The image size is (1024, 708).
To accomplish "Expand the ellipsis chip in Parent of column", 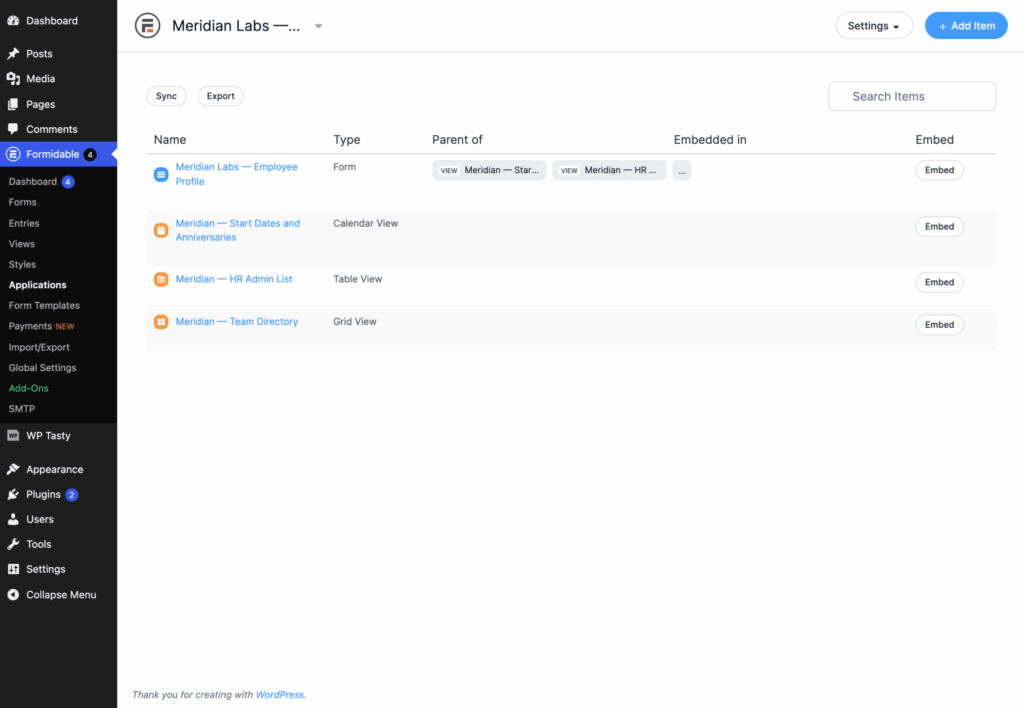I will coord(682,170).
